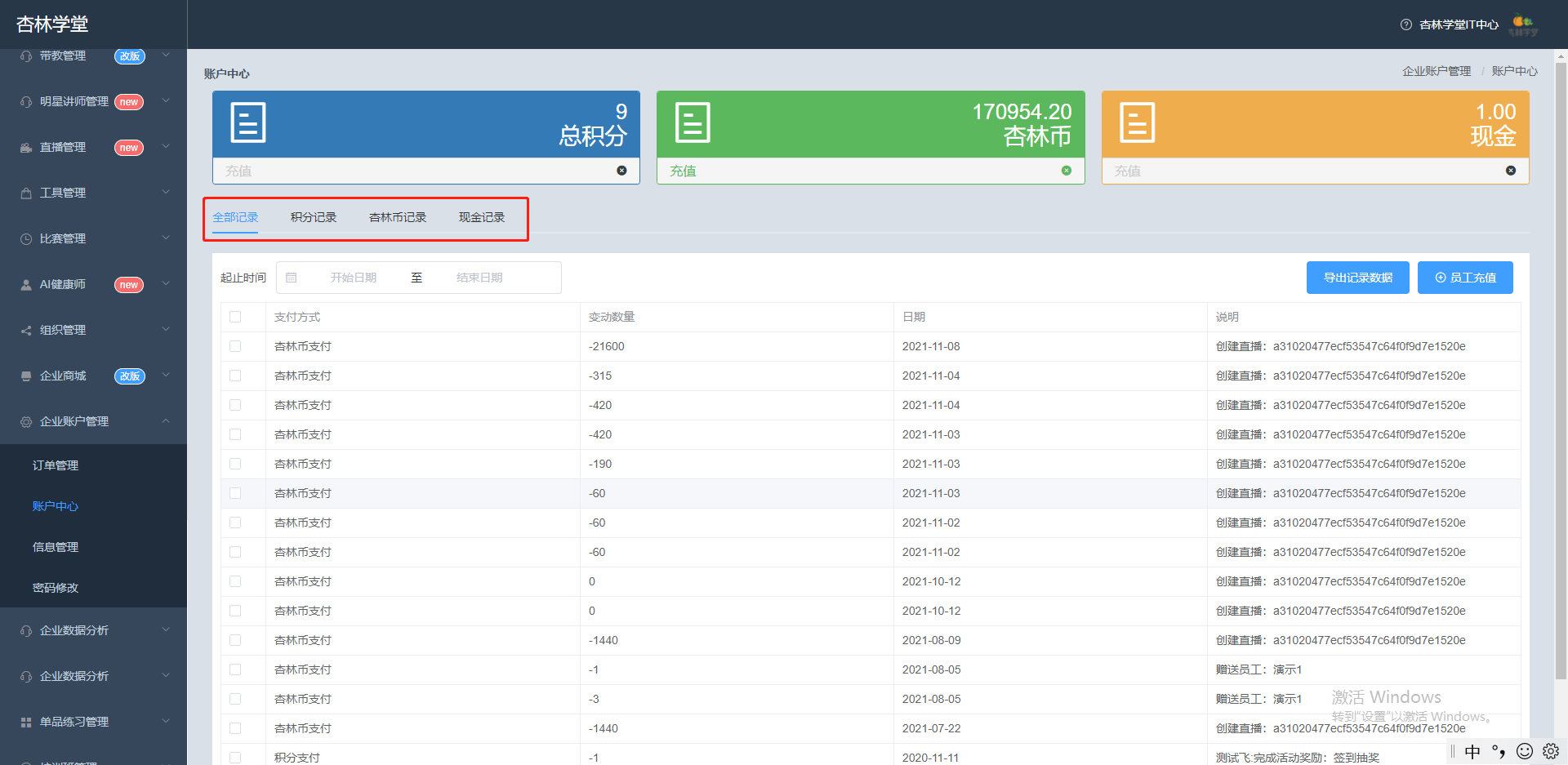Click the user avatar in top right
Viewport: 1568px width, 765px height.
[1523, 24]
